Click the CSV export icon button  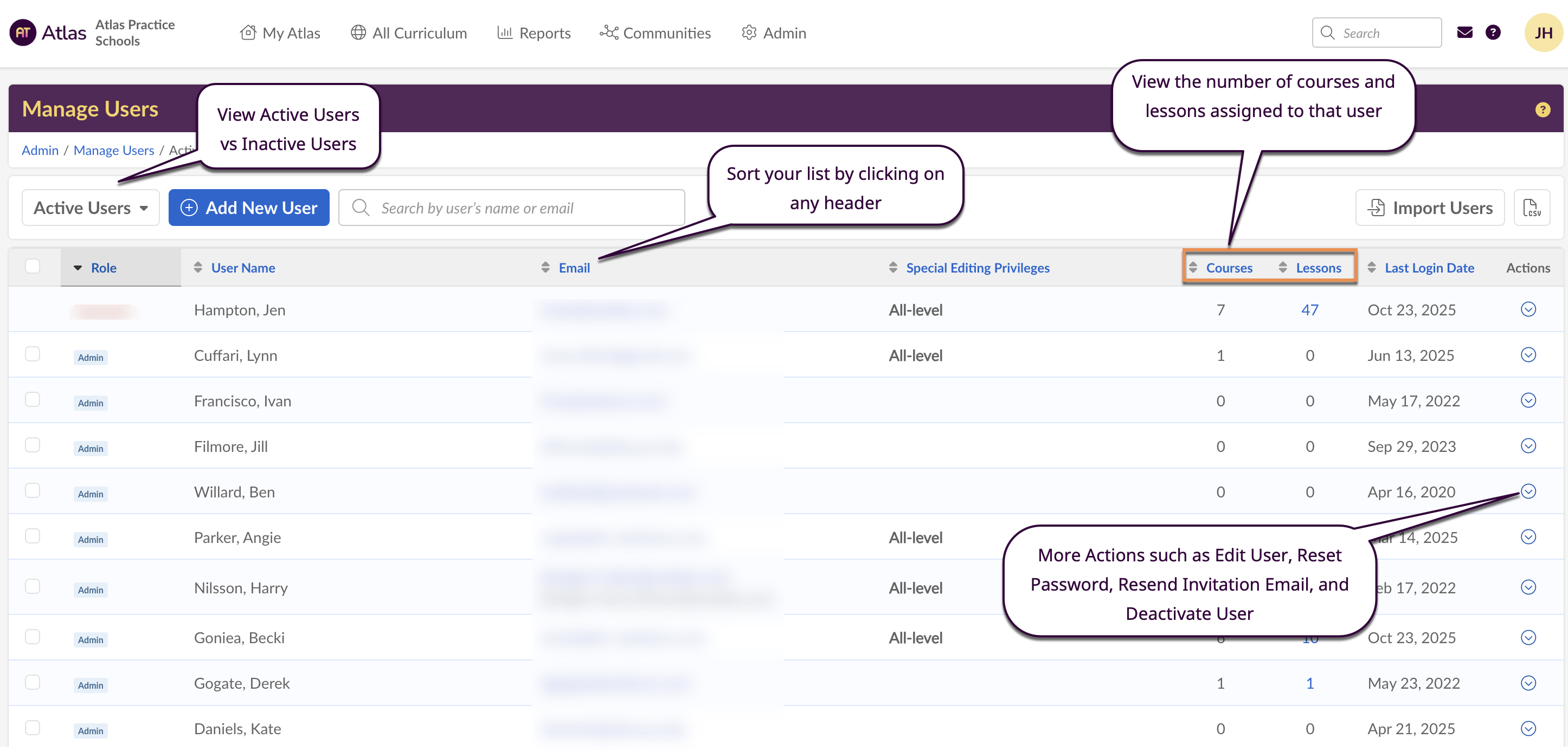pyautogui.click(x=1532, y=208)
